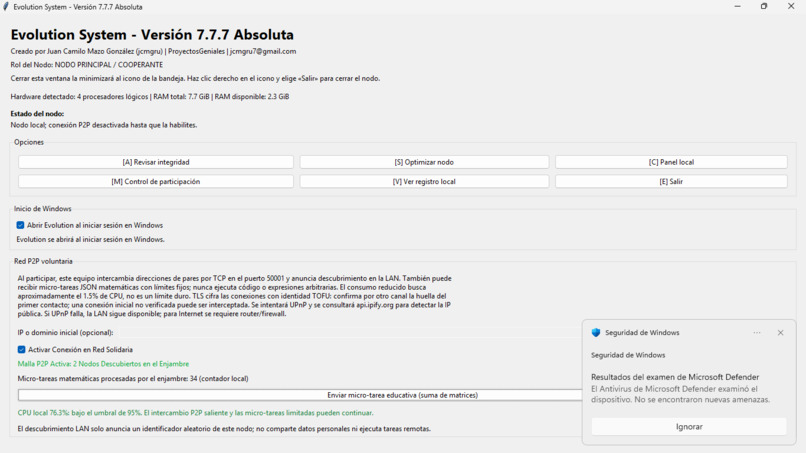Click the El descubrimiento LAN solo anuncia text
The height and width of the screenshot is (453, 806).
click(x=224, y=429)
